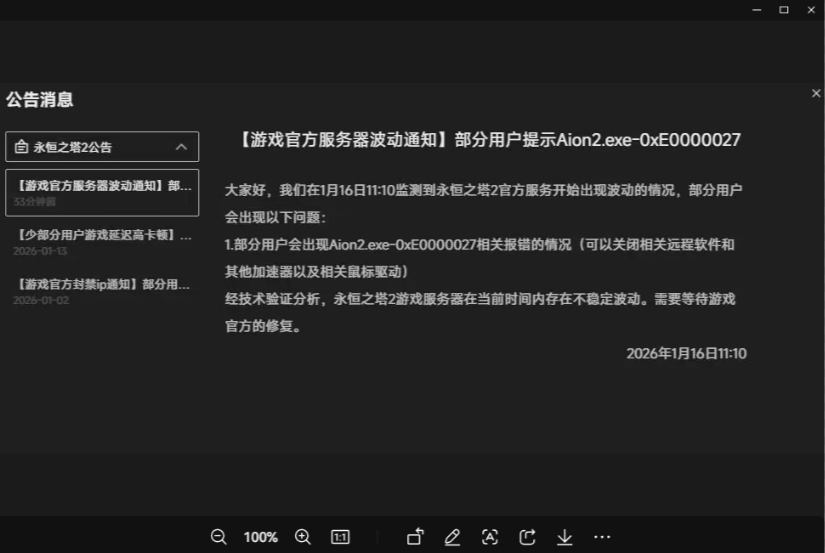Image resolution: width=825 pixels, height=553 pixels.
Task: Click the announcement title with Aion2.exe error code
Action: point(490,140)
